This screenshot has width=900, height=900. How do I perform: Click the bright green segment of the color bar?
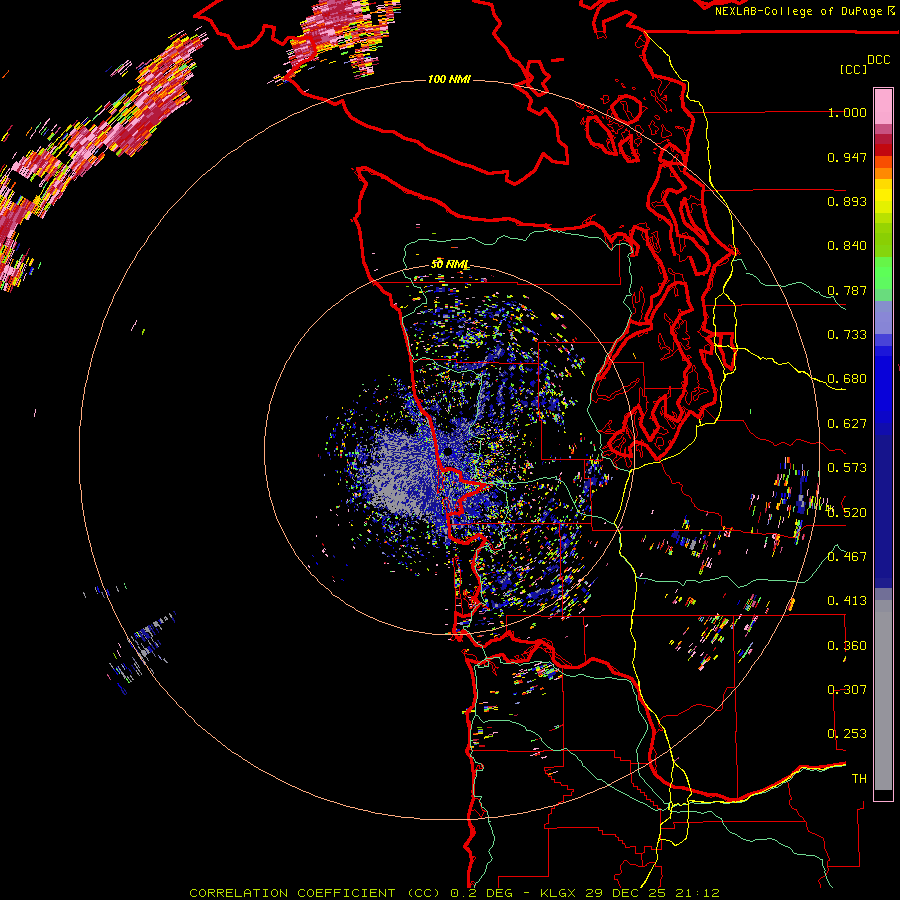(883, 271)
